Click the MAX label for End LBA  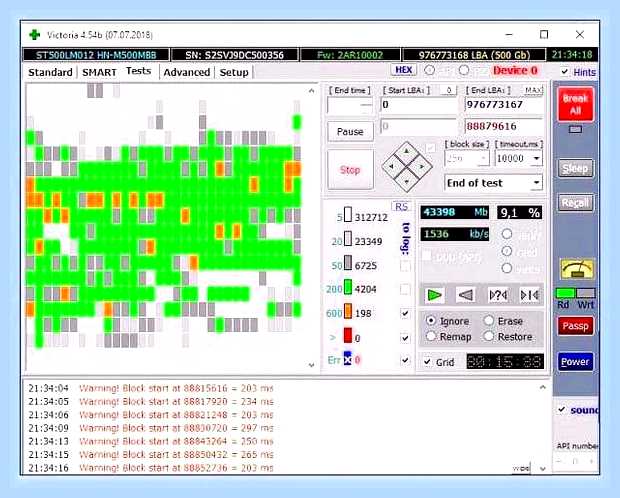[x=533, y=91]
